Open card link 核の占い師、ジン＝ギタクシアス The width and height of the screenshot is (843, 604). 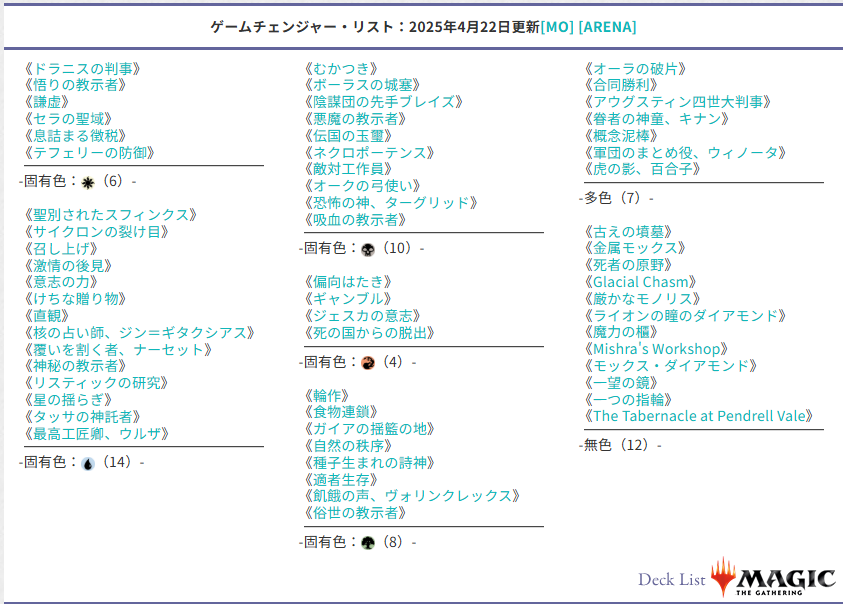139,333
